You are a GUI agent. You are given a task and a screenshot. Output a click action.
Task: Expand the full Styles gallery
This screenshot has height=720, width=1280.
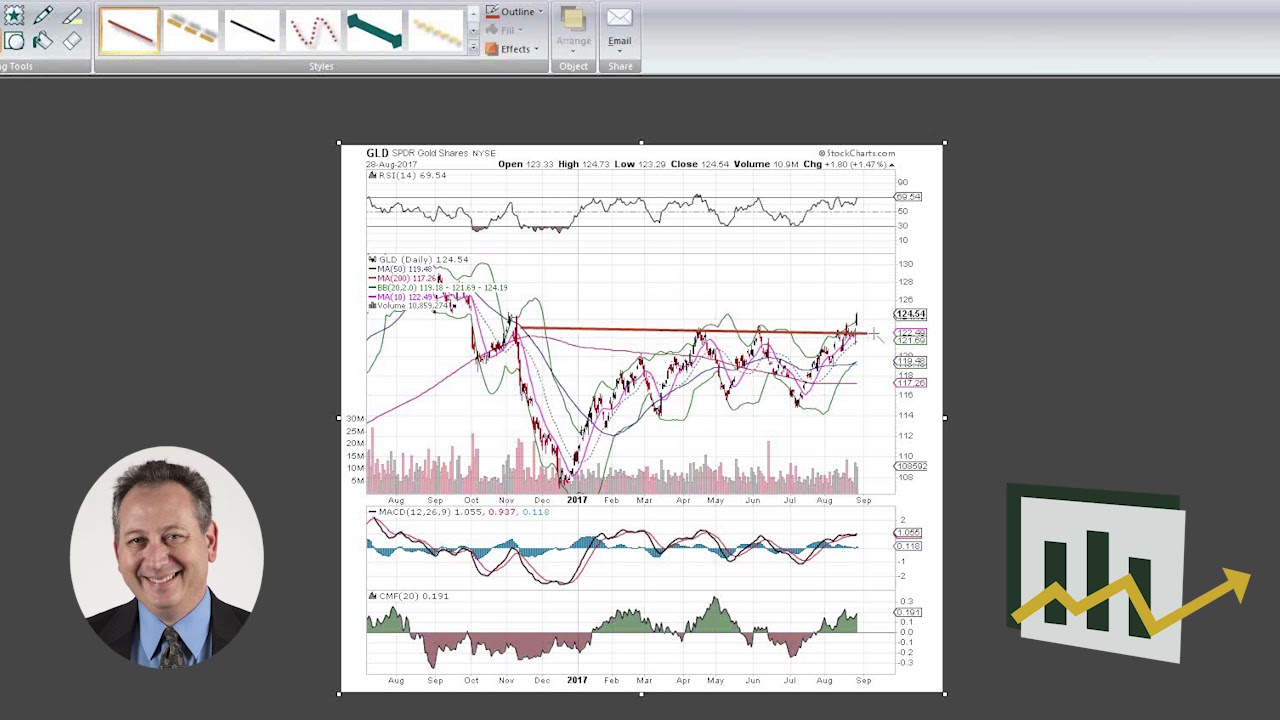tap(474, 47)
